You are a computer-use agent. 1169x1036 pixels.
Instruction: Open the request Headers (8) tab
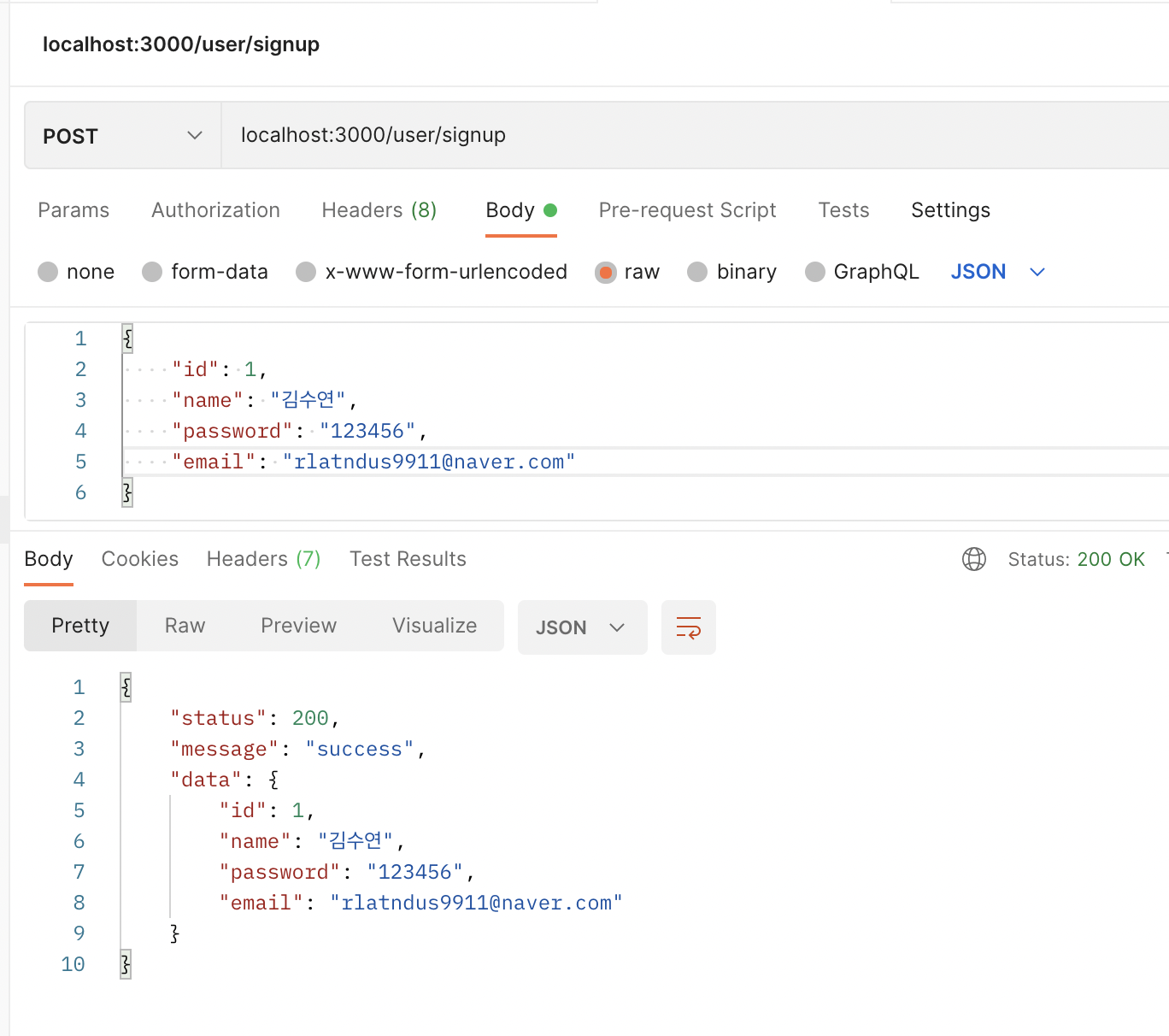pyautogui.click(x=379, y=210)
